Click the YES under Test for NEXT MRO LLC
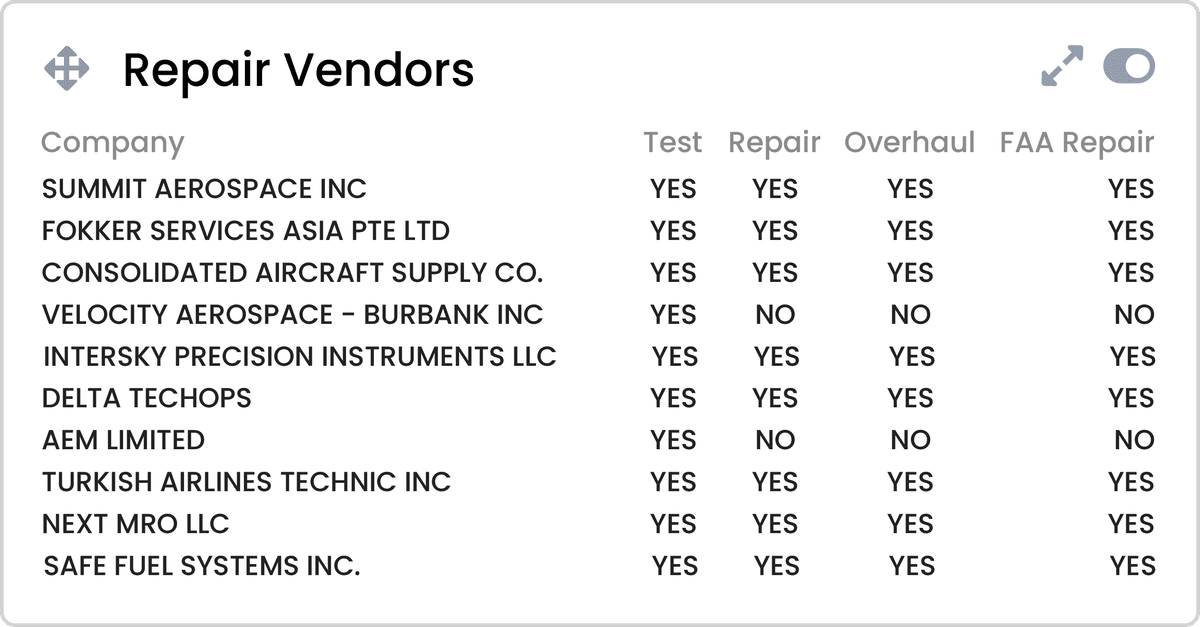Image resolution: width=1200 pixels, height=627 pixels. 672,524
